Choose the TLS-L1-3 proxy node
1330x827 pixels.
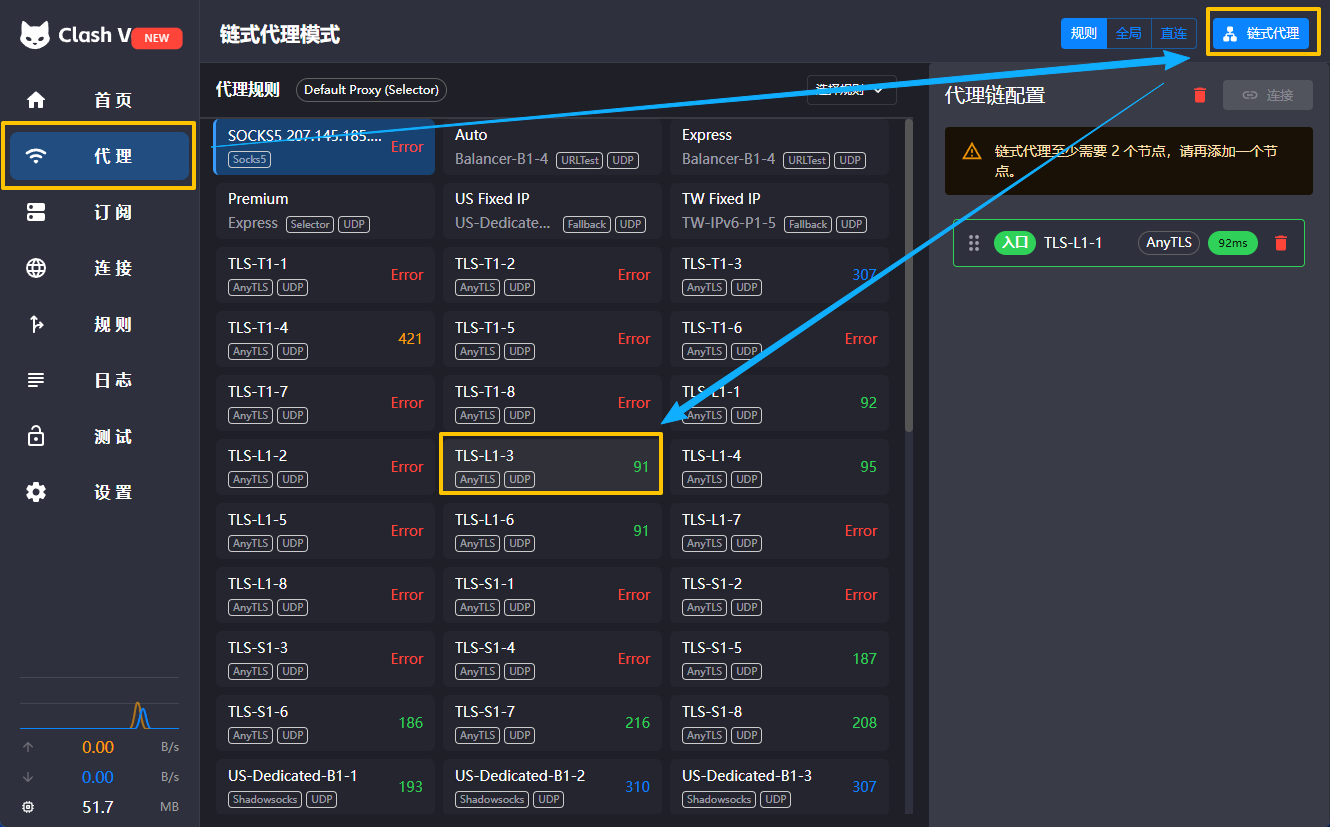point(552,467)
